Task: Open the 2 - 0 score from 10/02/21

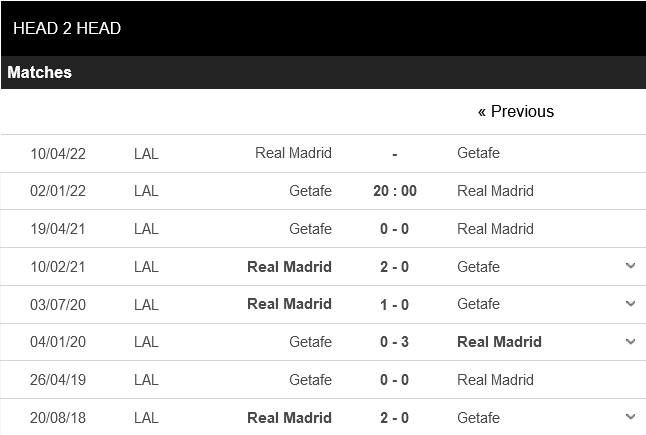Action: tap(394, 267)
